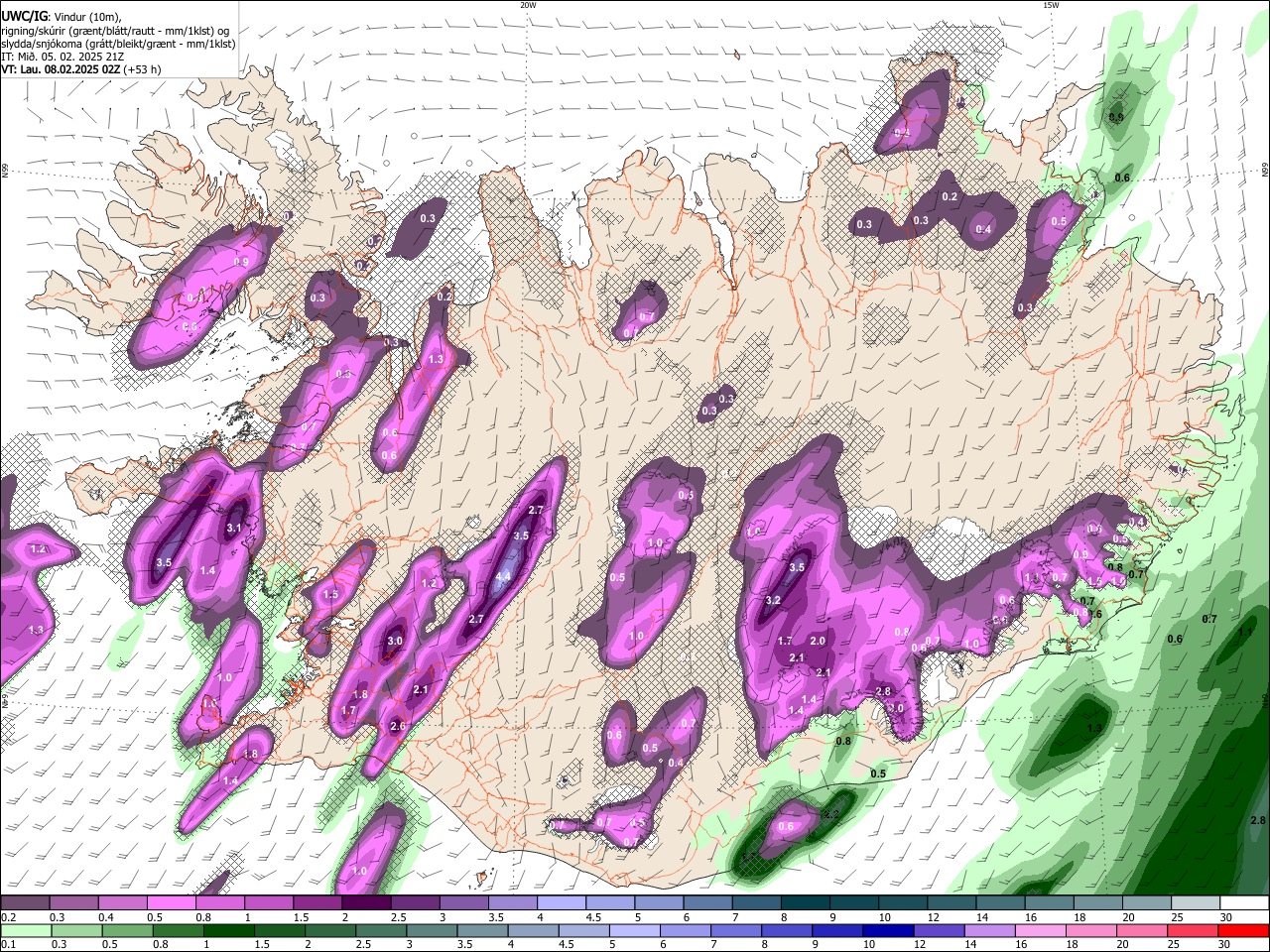Select lightest green swatch labeled 0.1 in bottom legend

point(25,930)
